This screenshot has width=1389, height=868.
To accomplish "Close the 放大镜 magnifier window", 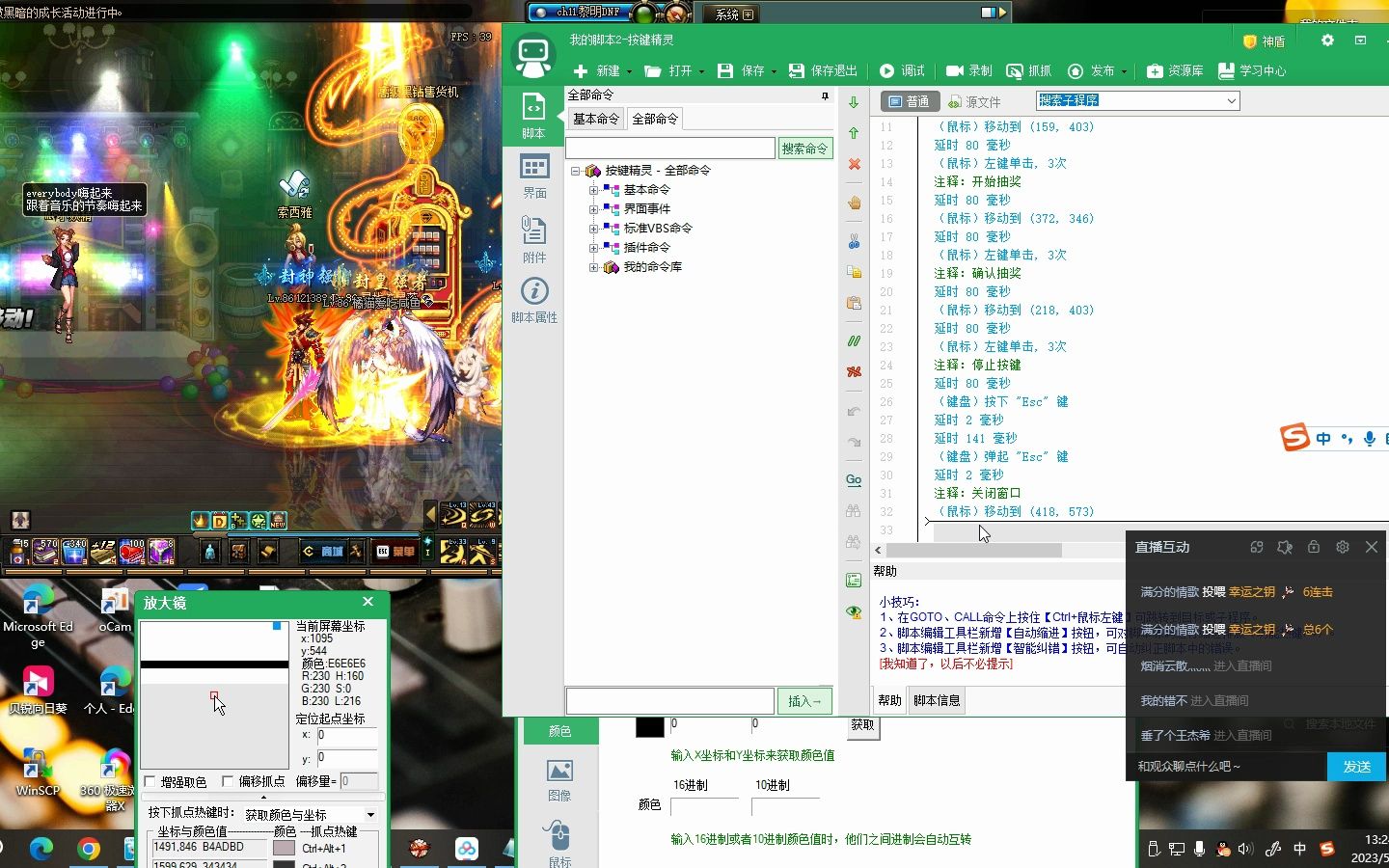I will pyautogui.click(x=368, y=602).
